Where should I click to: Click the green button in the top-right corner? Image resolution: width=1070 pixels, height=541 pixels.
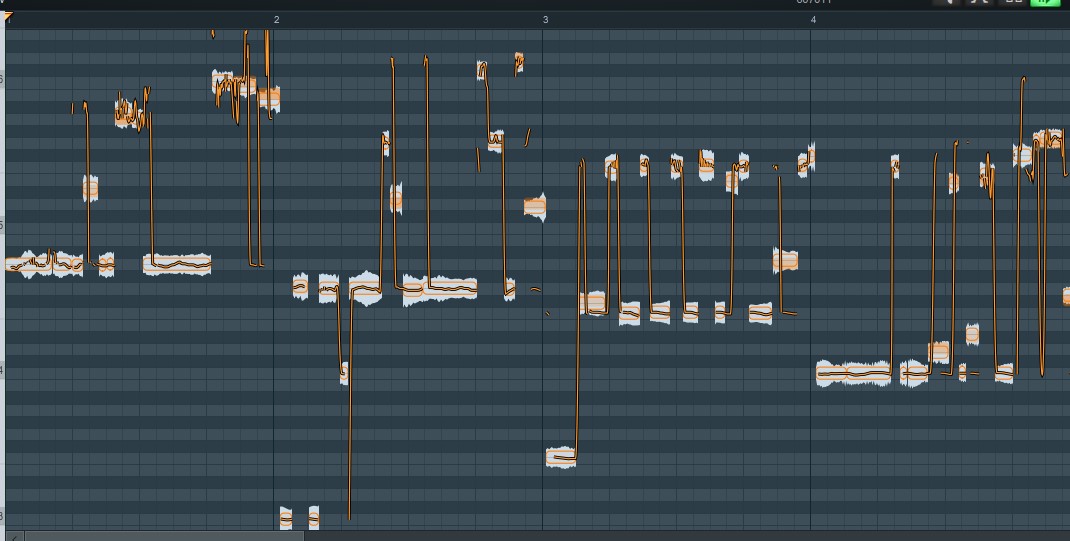[x=1044, y=2]
